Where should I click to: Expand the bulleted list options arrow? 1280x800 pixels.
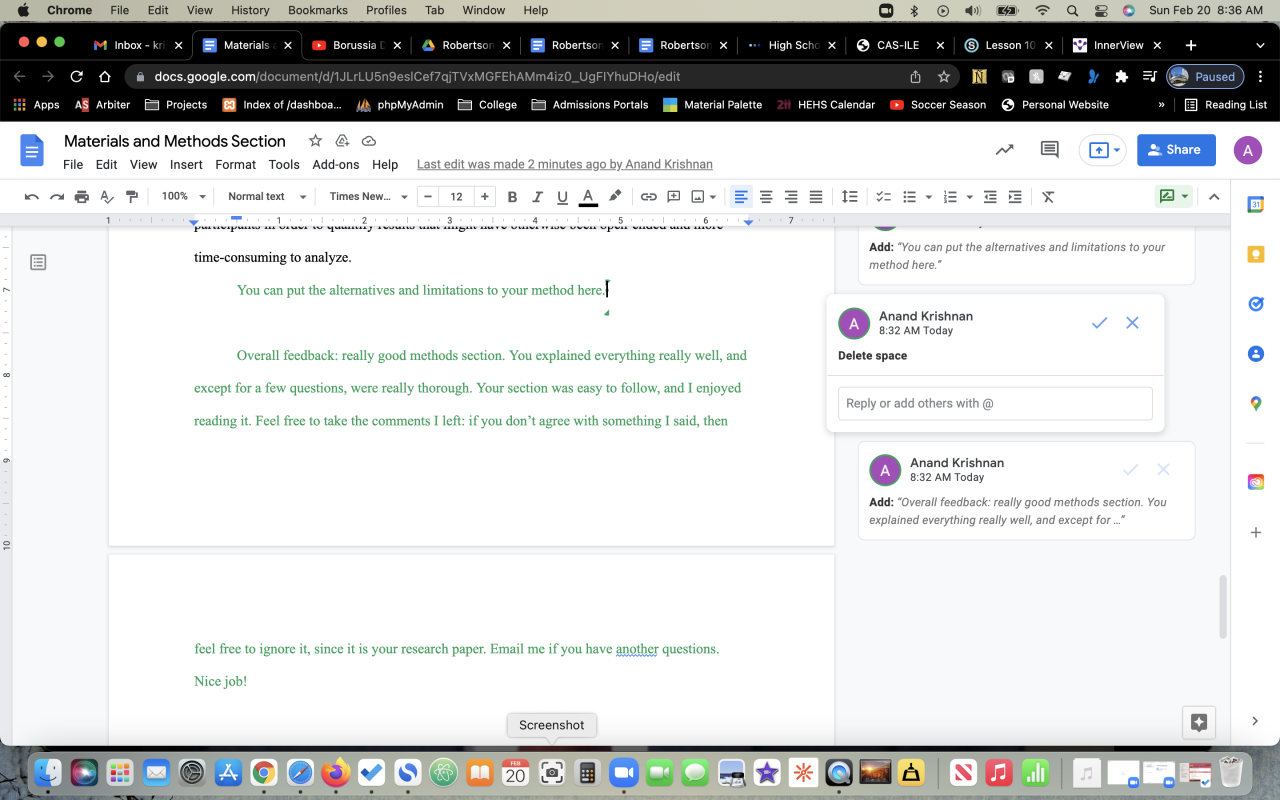(929, 197)
